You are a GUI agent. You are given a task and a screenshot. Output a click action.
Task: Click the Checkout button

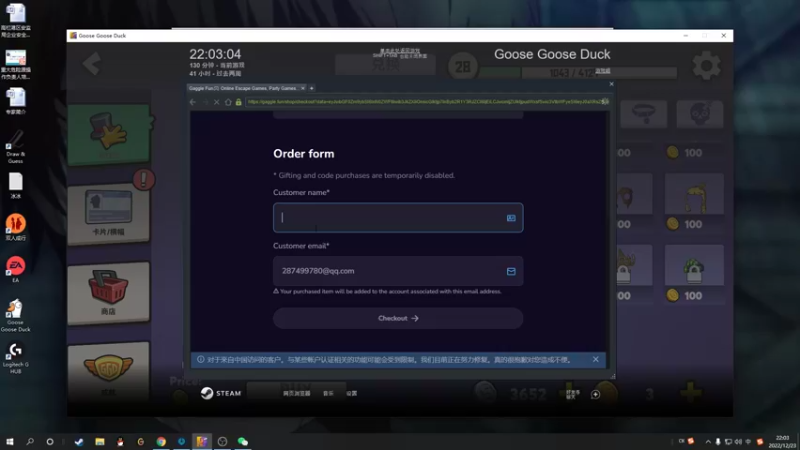click(398, 318)
